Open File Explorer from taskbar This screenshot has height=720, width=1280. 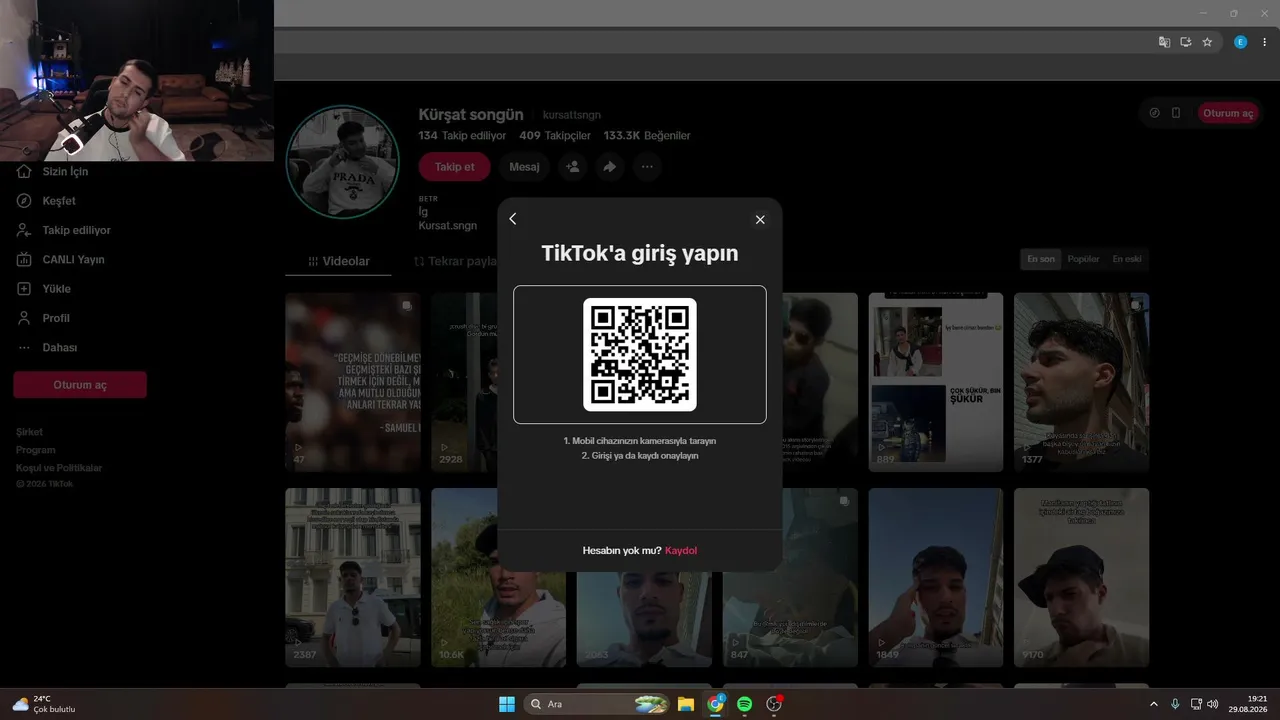click(686, 704)
